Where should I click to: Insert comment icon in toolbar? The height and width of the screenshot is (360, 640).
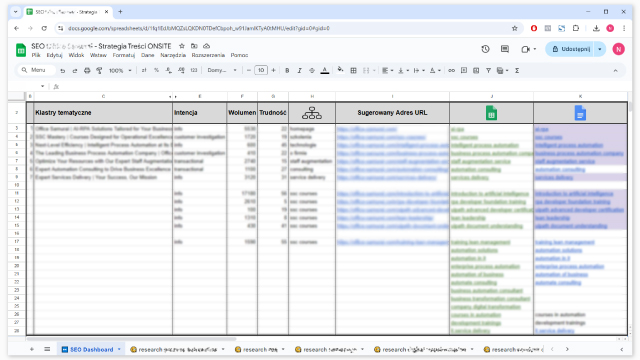(x=464, y=70)
